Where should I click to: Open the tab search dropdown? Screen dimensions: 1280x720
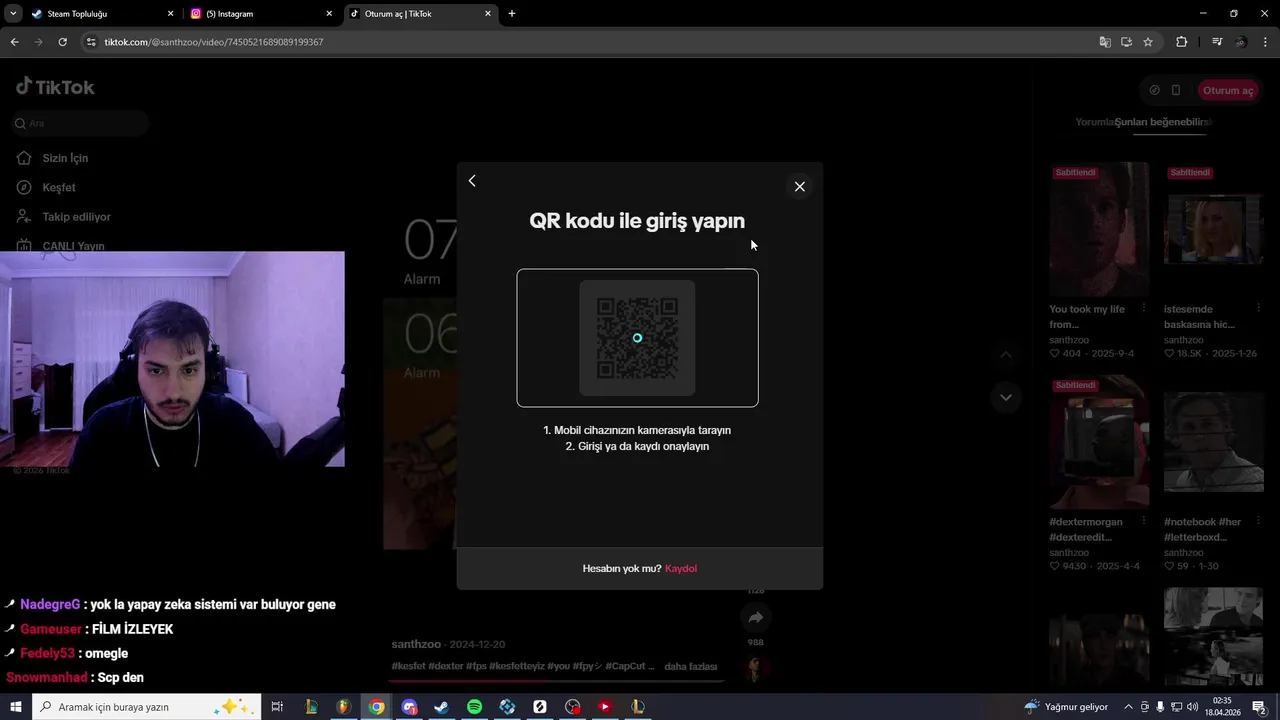(13, 14)
